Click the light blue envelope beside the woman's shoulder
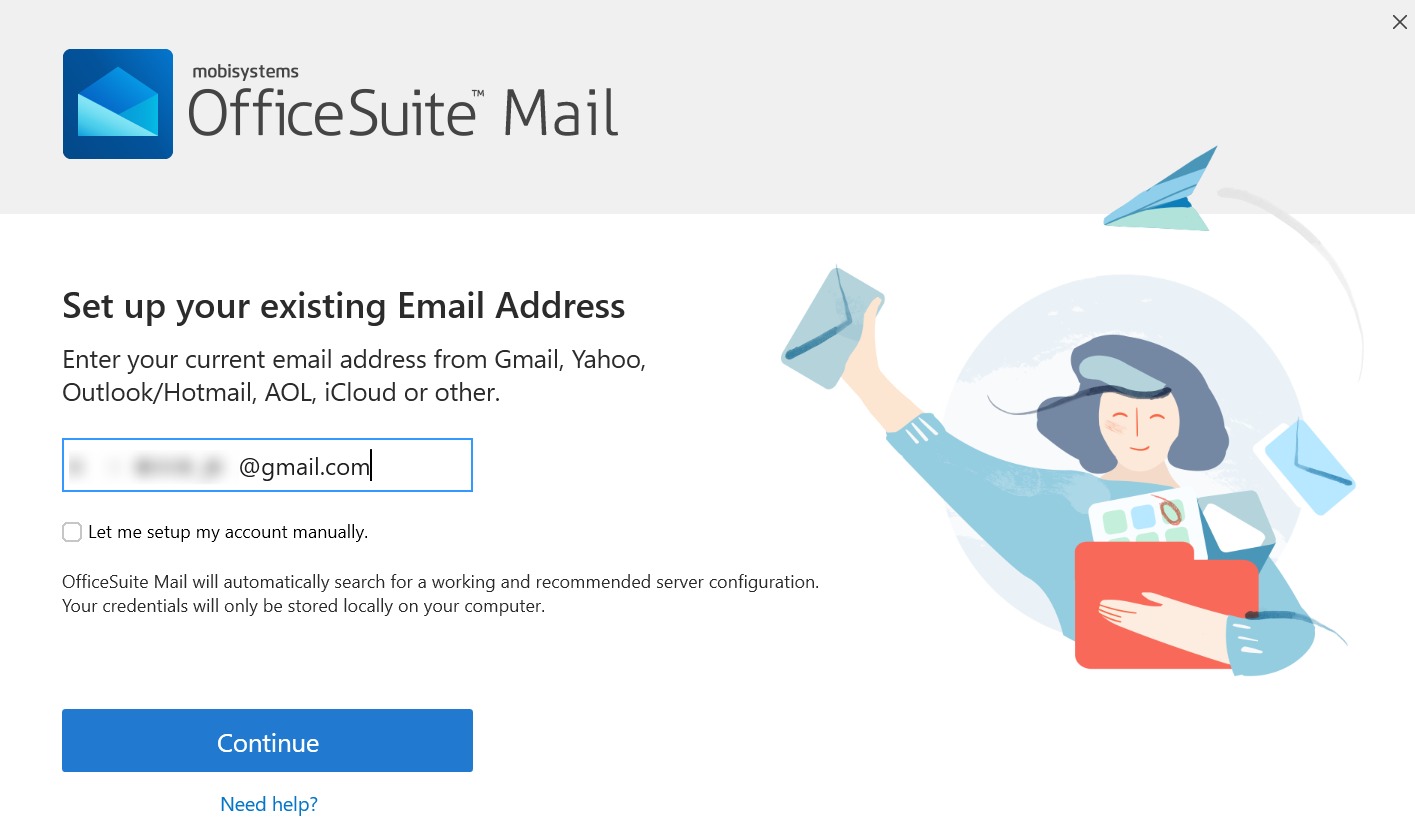 tap(1308, 467)
